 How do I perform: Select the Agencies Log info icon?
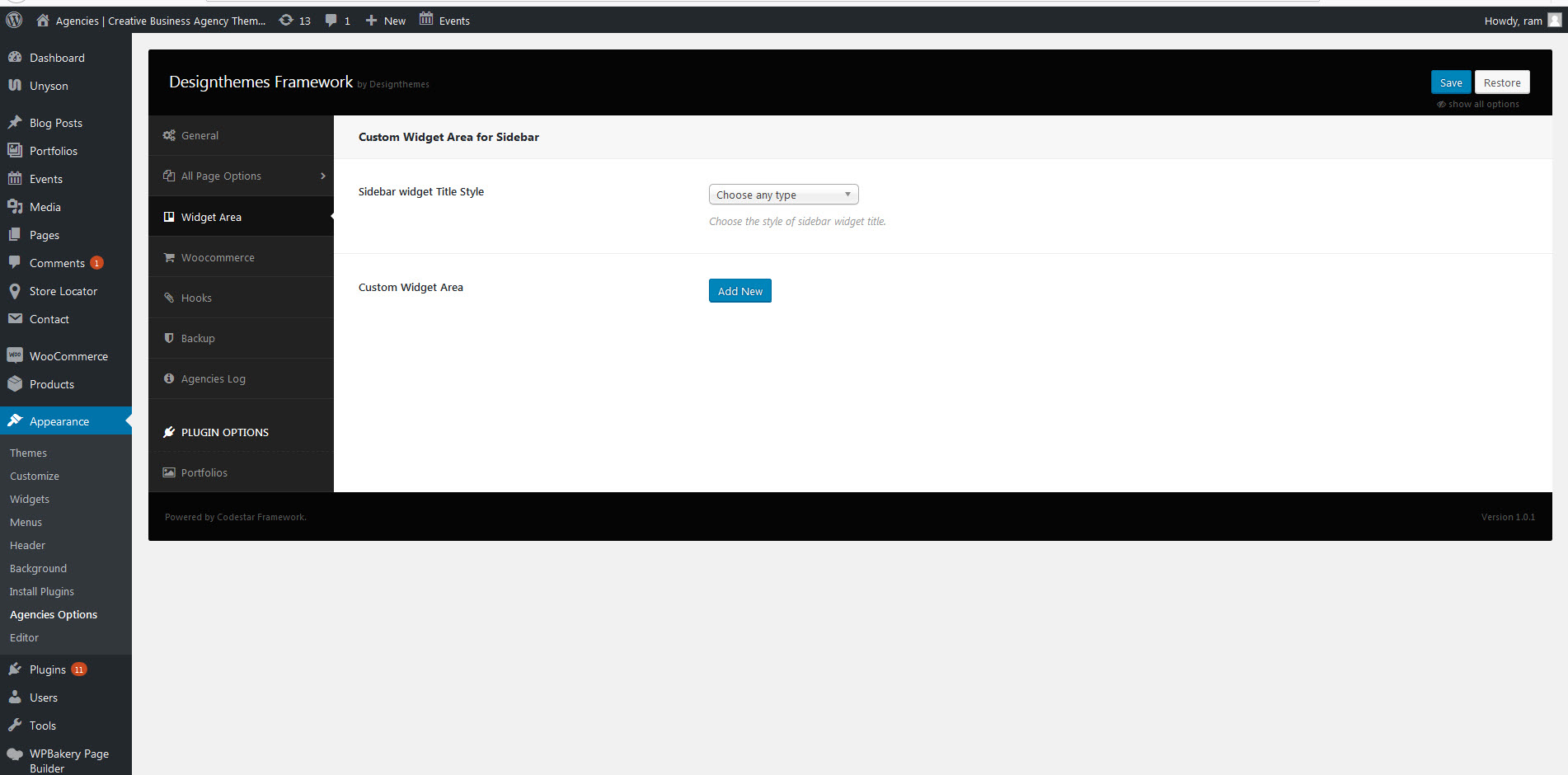[x=169, y=378]
